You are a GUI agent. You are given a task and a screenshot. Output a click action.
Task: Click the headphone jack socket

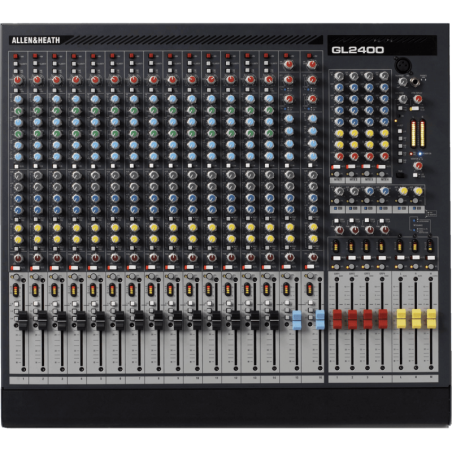coord(415,81)
